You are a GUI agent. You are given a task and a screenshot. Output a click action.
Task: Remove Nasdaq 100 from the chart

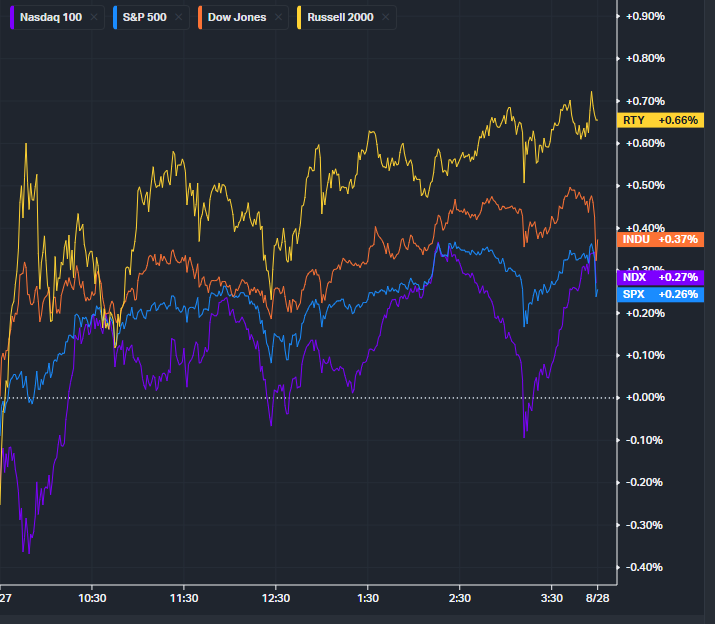click(94, 18)
